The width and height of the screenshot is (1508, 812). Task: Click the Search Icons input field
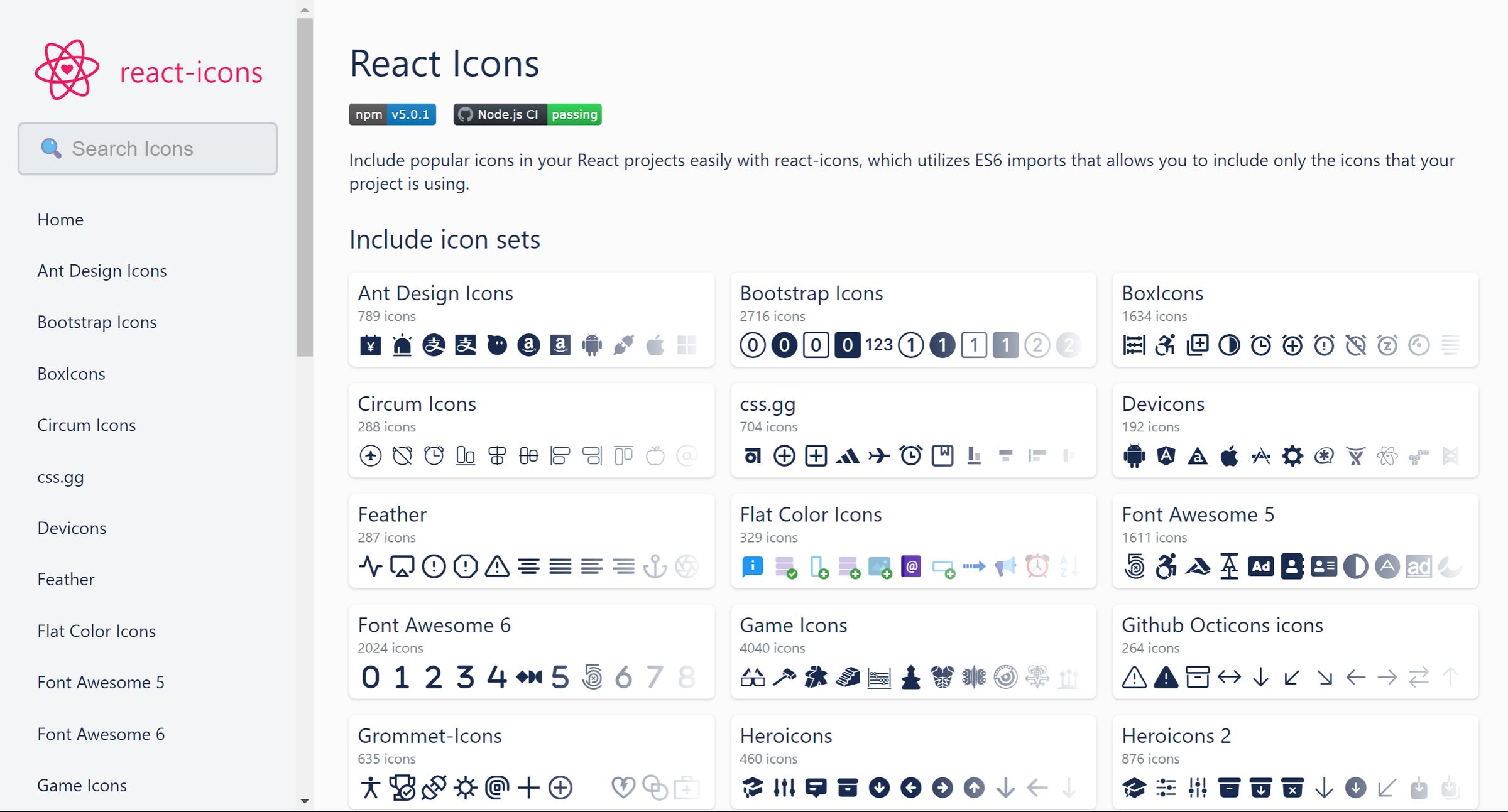148,148
